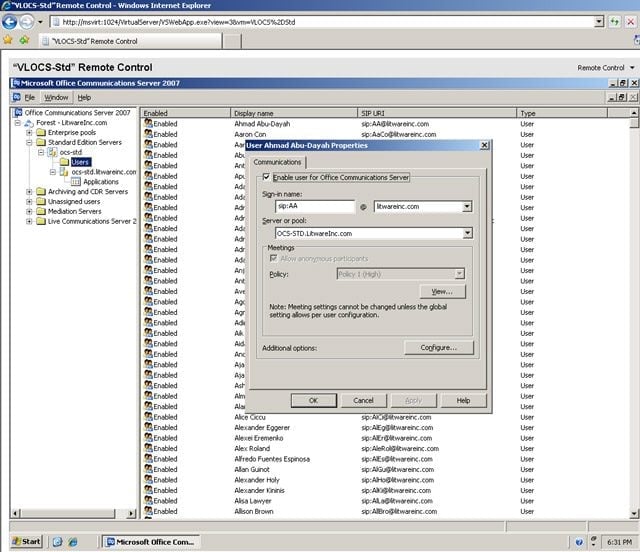Click user icon in Alice Ciccu row
The height and width of the screenshot is (552, 640).
tap(148, 416)
